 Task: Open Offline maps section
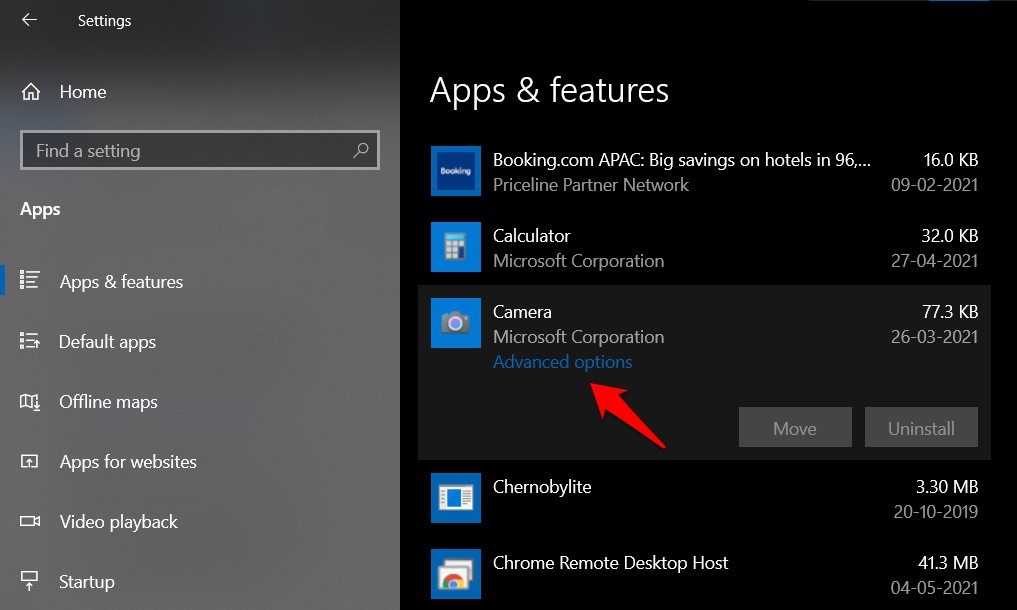(x=108, y=402)
